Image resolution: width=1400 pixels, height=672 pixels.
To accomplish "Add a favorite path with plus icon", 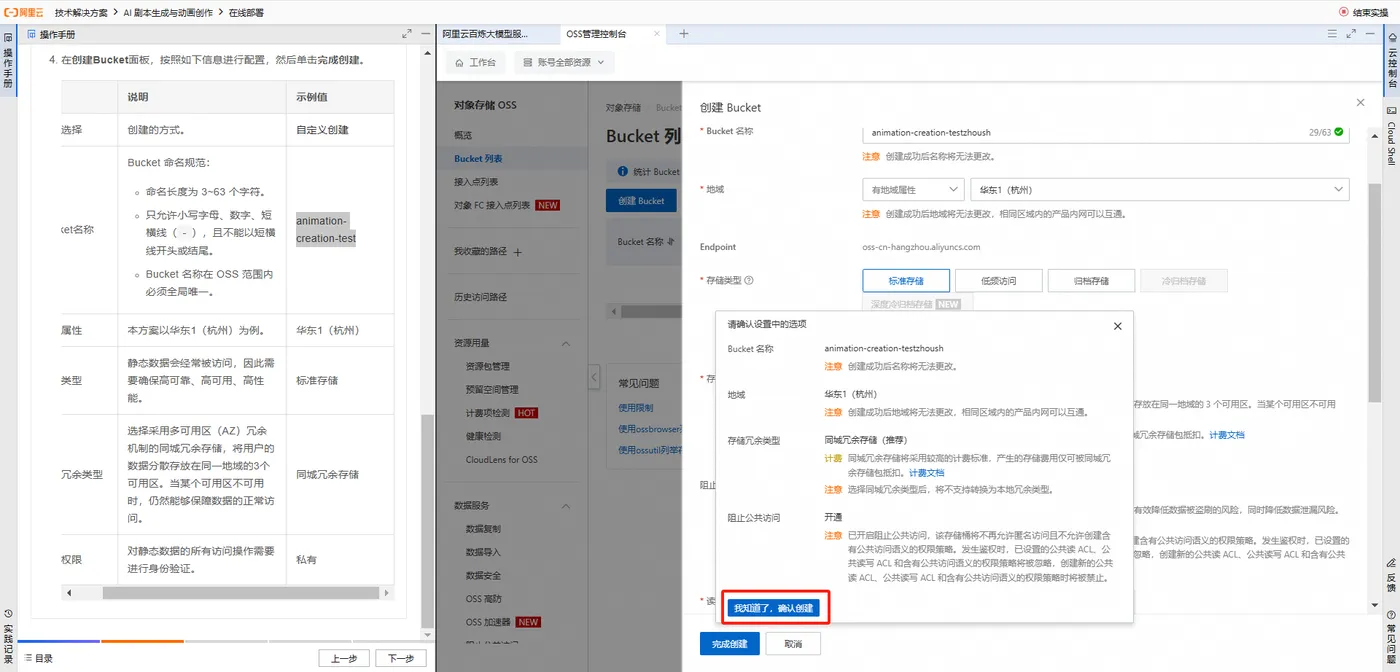I will coord(518,252).
